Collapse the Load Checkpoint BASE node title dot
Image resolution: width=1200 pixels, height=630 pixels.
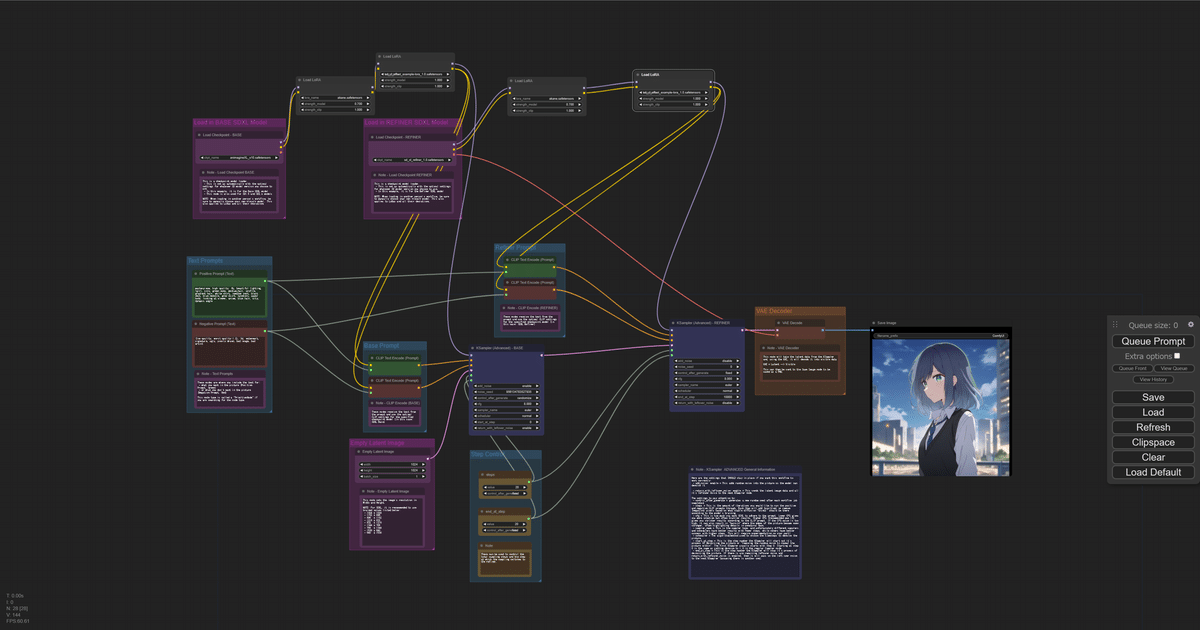[x=200, y=134]
